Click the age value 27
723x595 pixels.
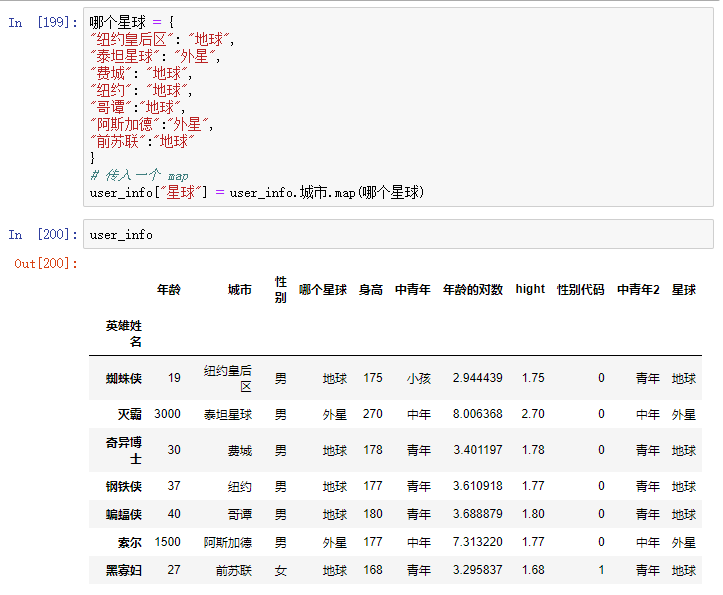(174, 570)
